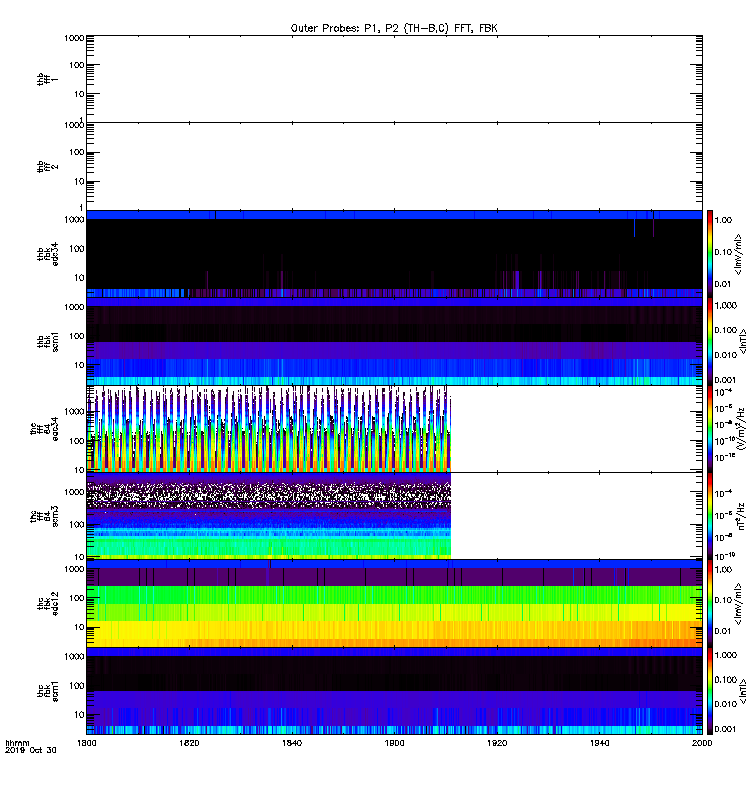Click the 1920 time axis label

497,743
